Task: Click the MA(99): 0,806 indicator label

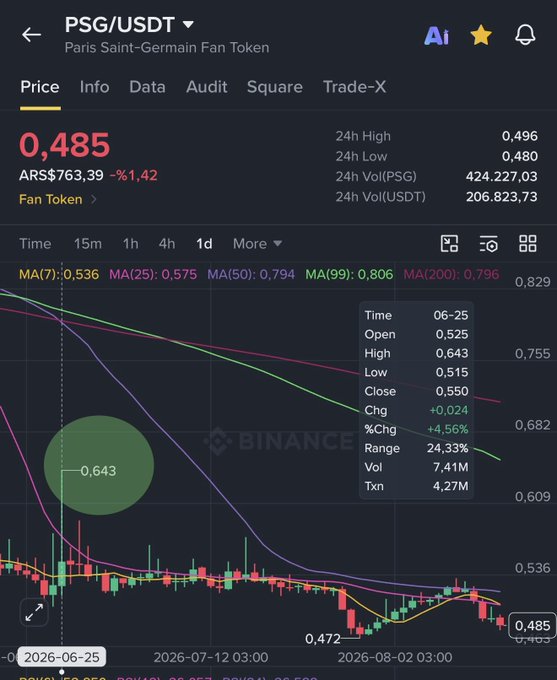Action: tap(349, 275)
